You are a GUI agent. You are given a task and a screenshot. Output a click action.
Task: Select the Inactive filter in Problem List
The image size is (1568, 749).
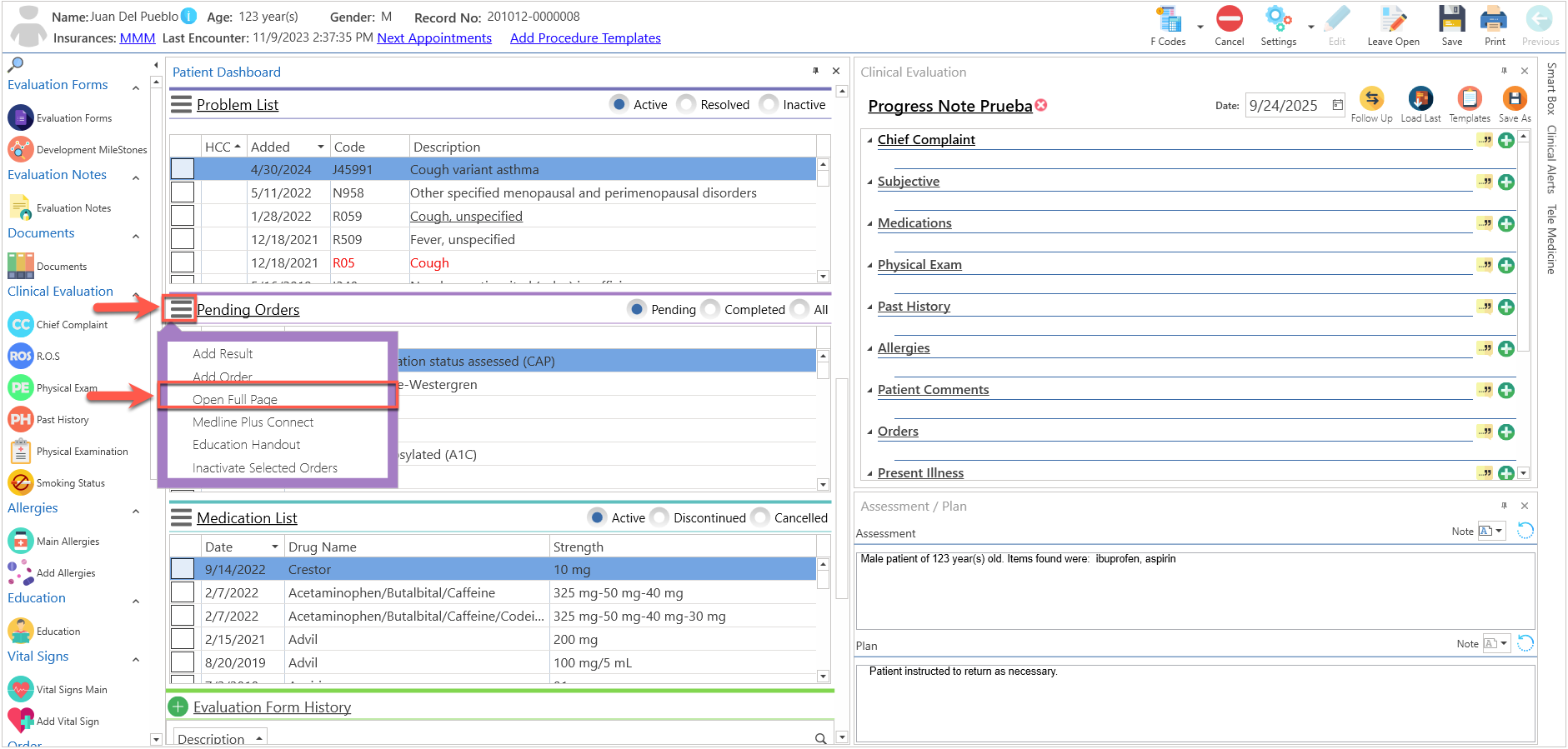click(769, 104)
